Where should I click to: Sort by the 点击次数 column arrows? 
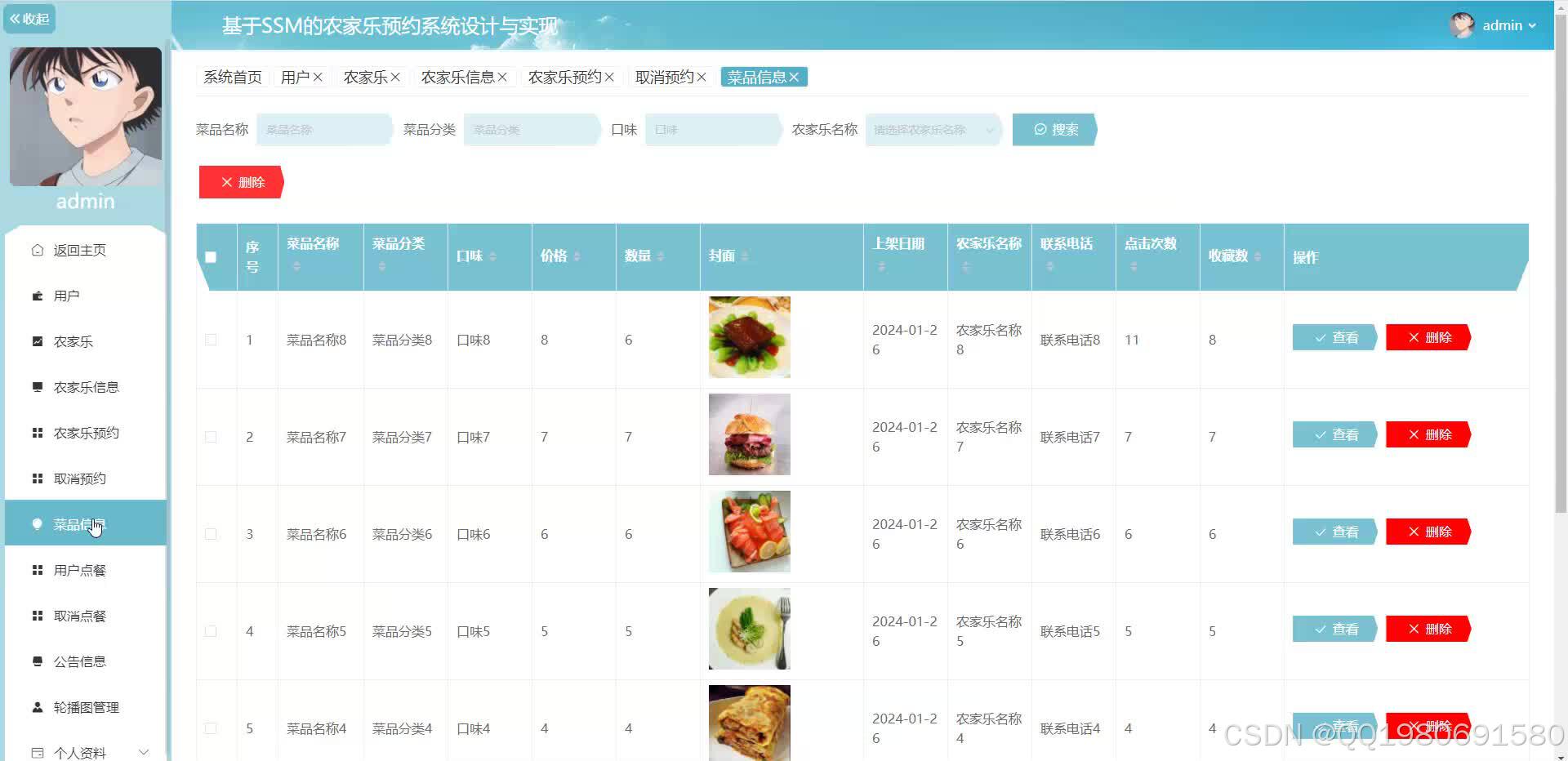(x=1134, y=266)
